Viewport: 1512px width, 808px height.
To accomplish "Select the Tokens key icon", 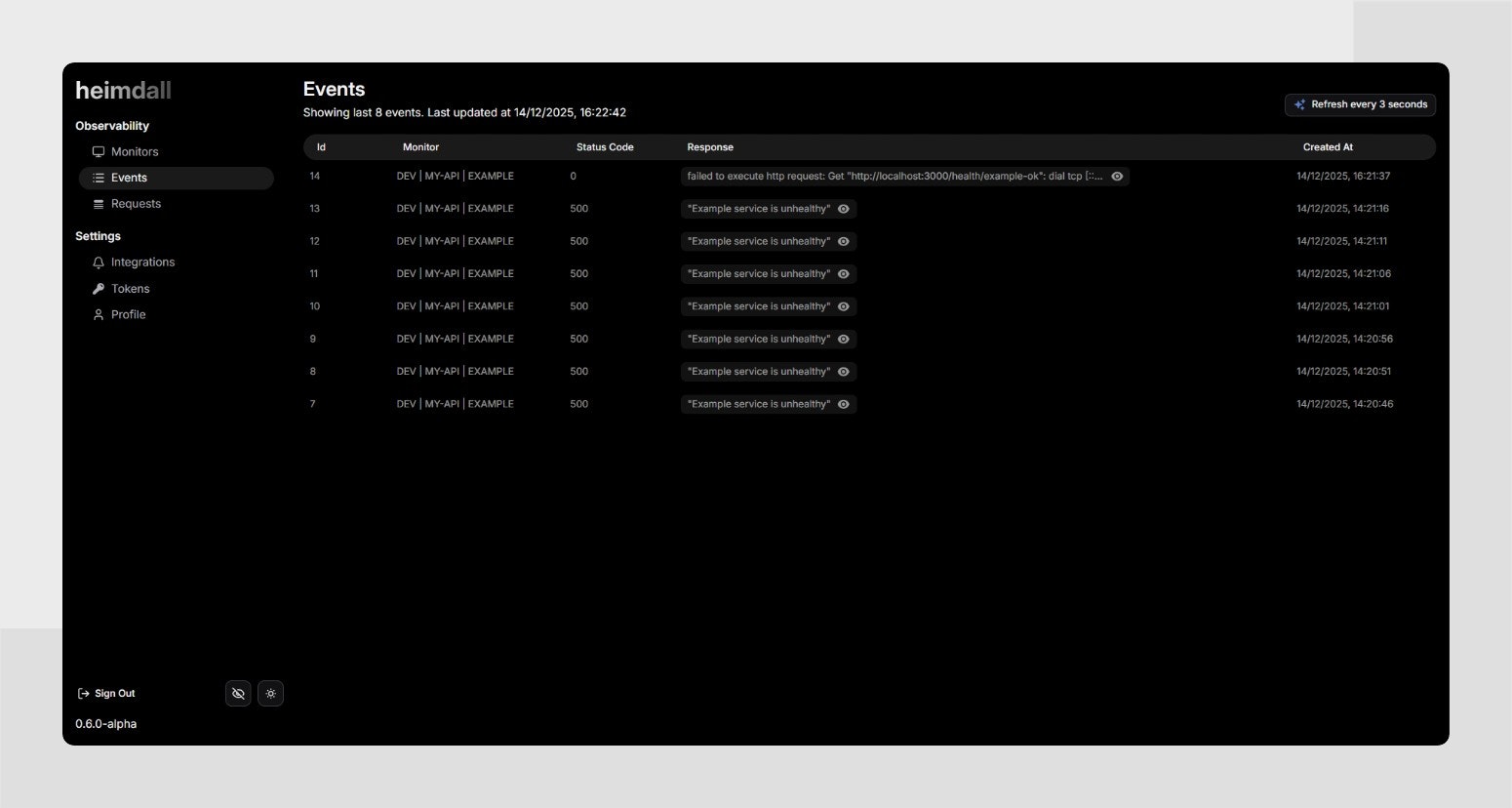I will (99, 288).
